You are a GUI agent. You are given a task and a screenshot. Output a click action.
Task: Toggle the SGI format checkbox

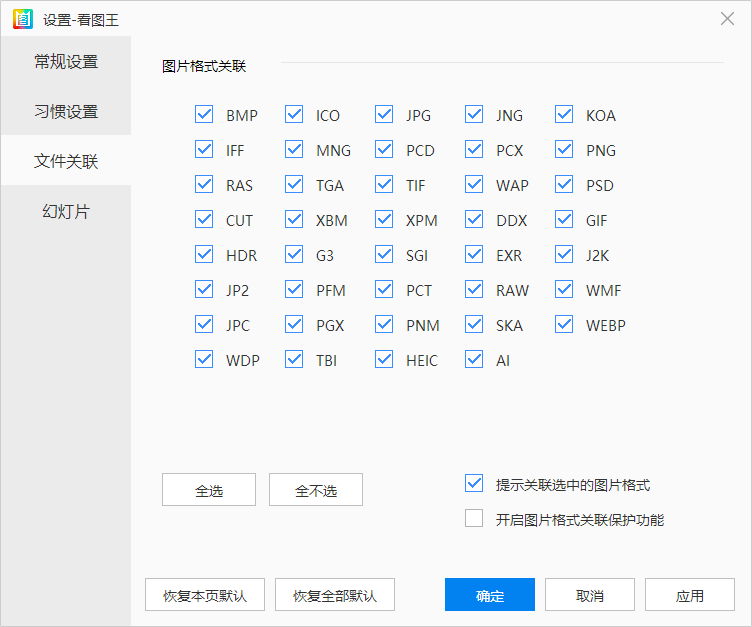point(384,255)
